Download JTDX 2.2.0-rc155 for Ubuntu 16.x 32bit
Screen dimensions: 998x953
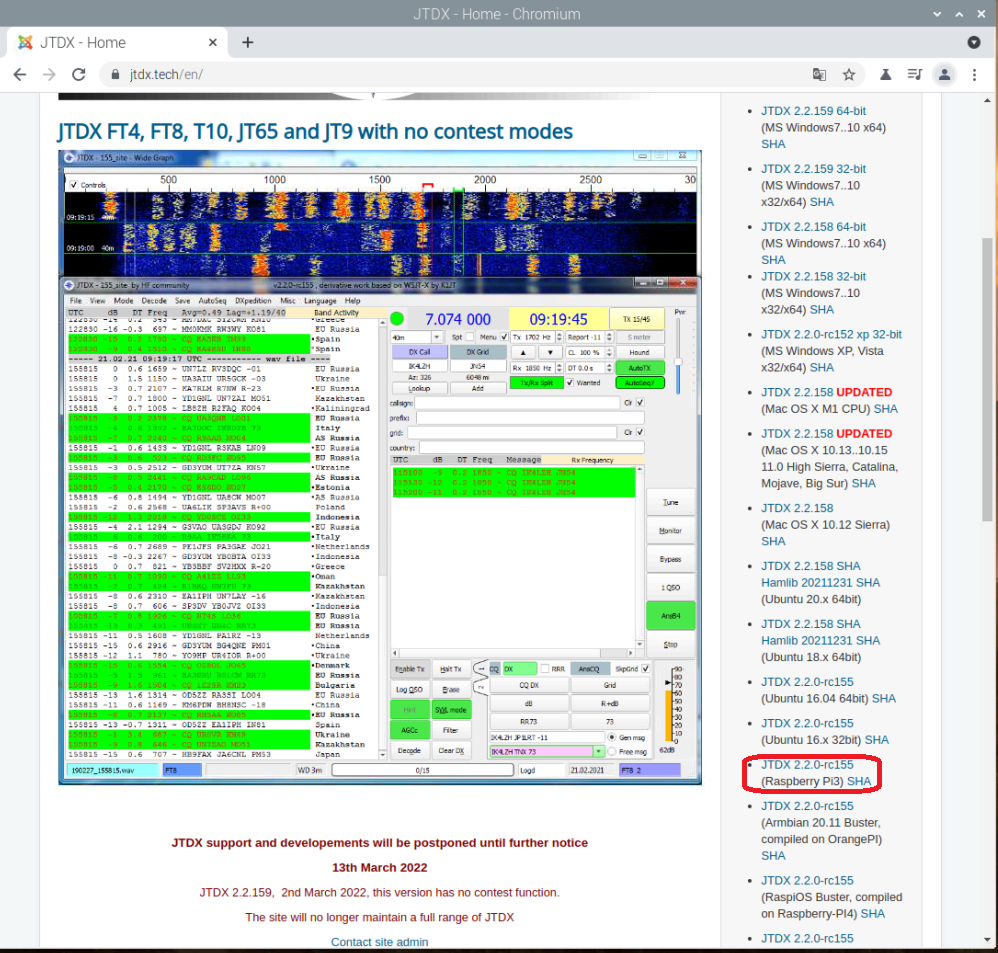point(807,723)
